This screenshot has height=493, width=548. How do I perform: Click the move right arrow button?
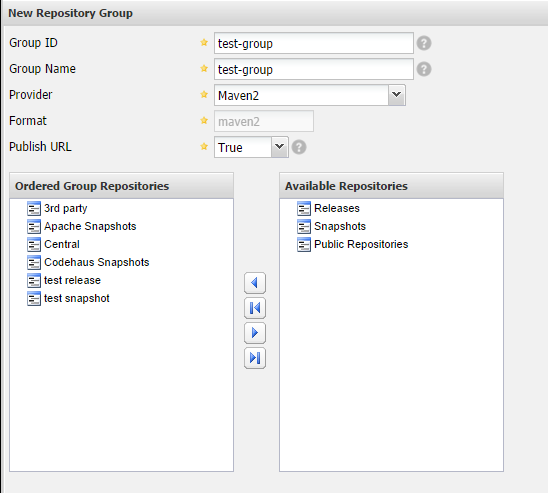click(255, 333)
